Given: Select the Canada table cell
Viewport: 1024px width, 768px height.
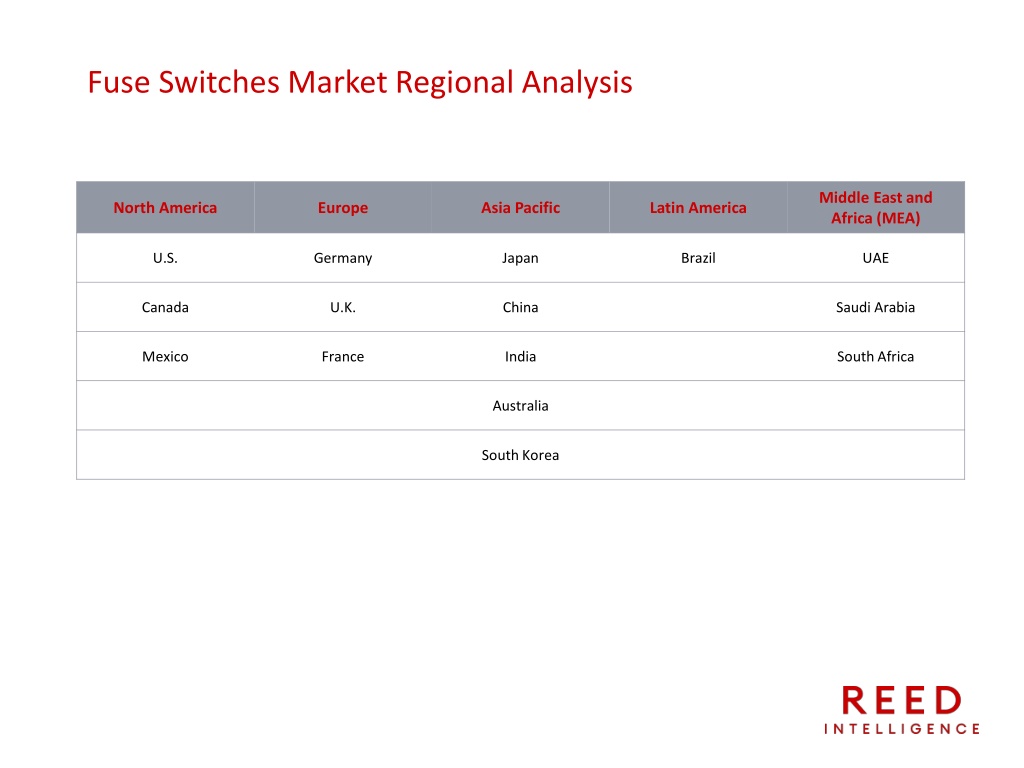Looking at the screenshot, I should click(x=165, y=307).
